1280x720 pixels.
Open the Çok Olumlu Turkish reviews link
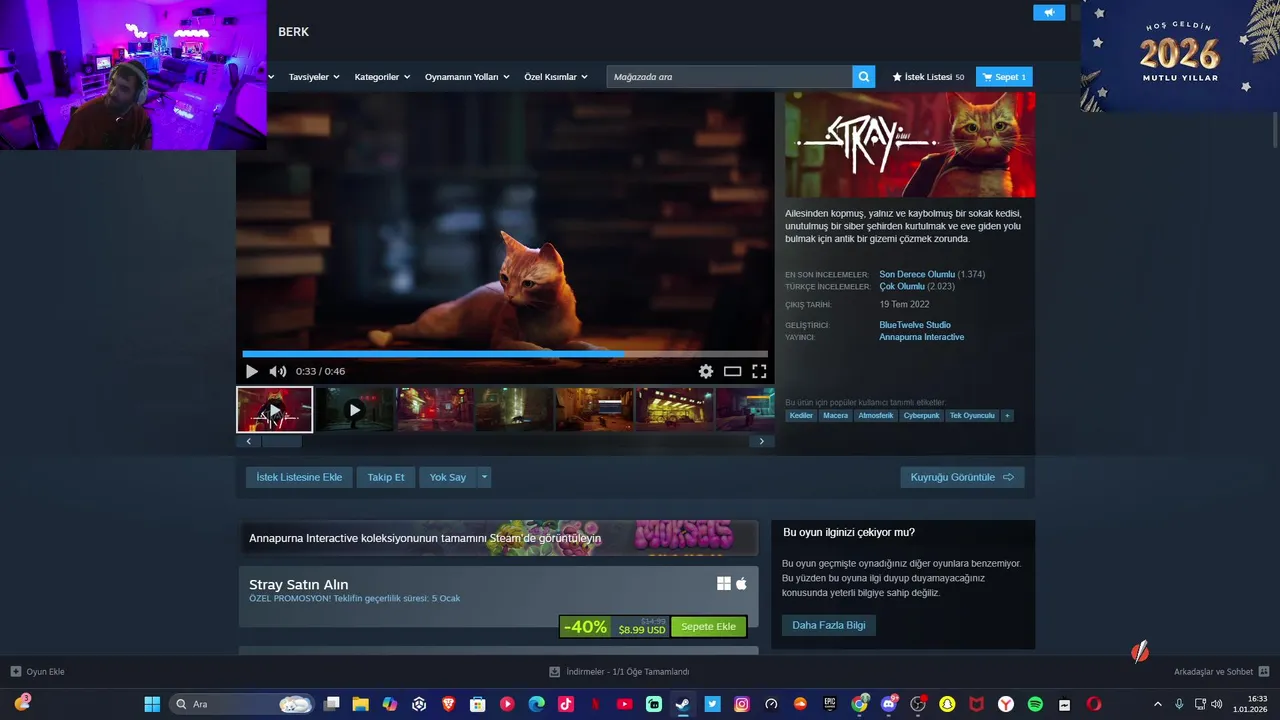[x=902, y=286]
